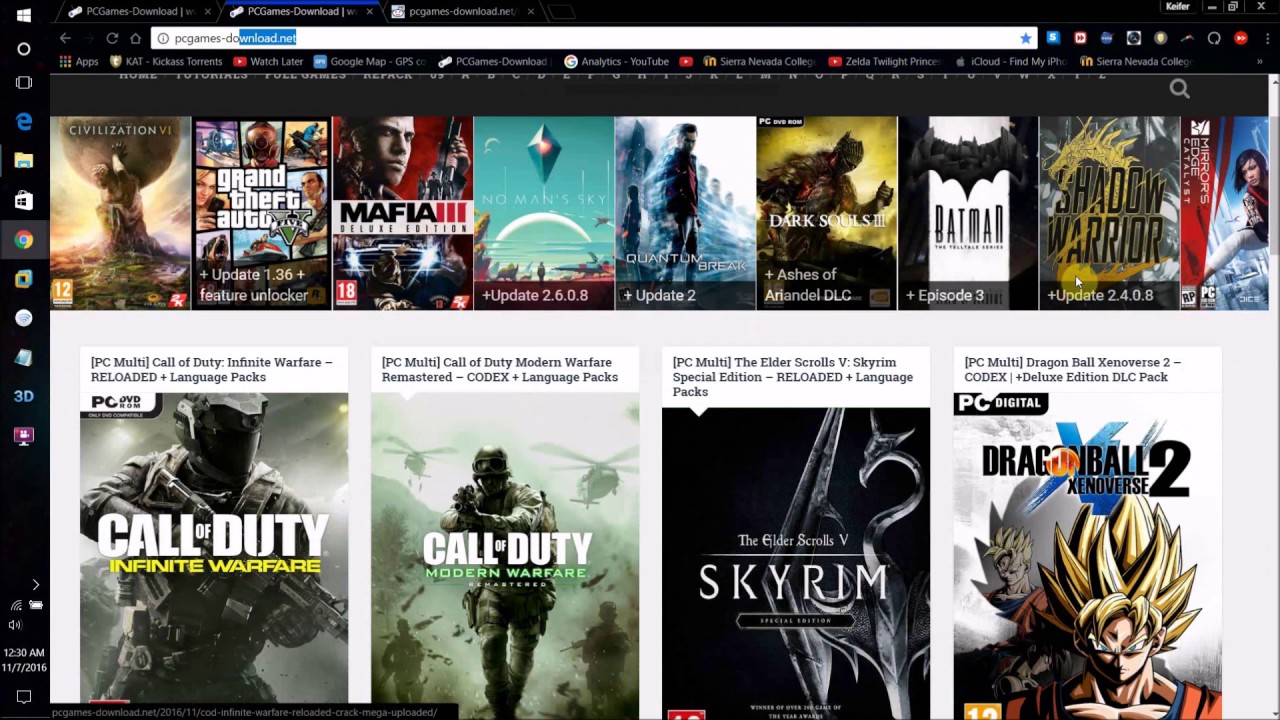The height and width of the screenshot is (720, 1280).
Task: Open Elder Scrolls V: Skyrim Special Edition title
Action: [x=792, y=377]
